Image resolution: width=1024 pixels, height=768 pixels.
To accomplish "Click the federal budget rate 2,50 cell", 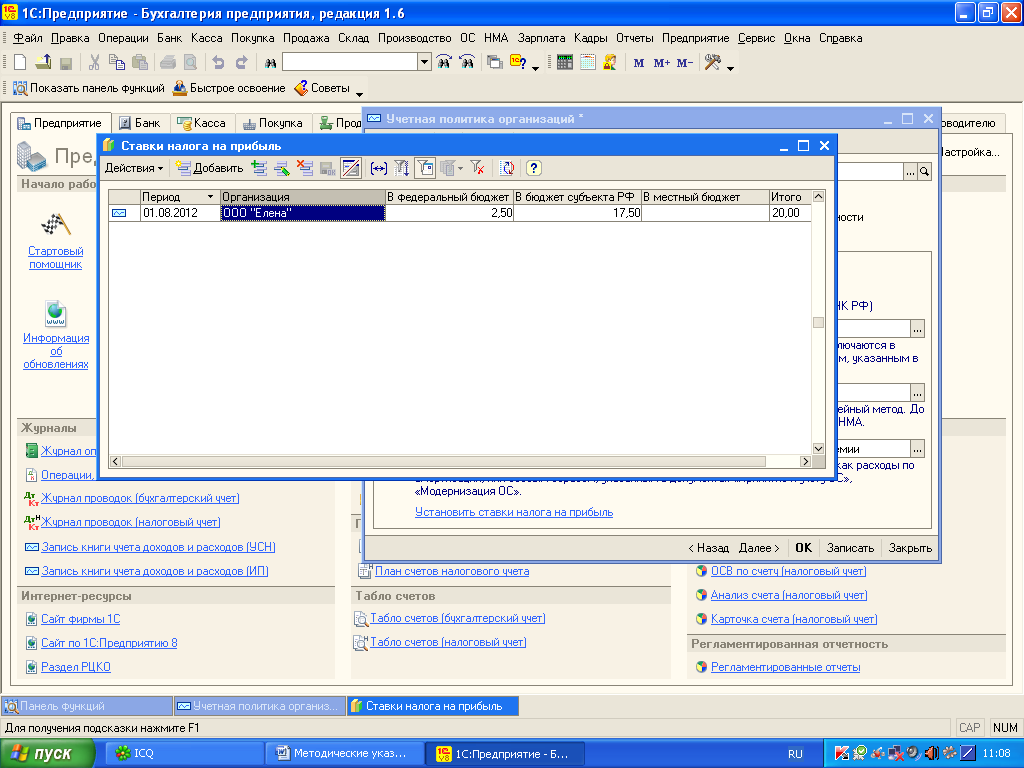I will pyautogui.click(x=449, y=213).
